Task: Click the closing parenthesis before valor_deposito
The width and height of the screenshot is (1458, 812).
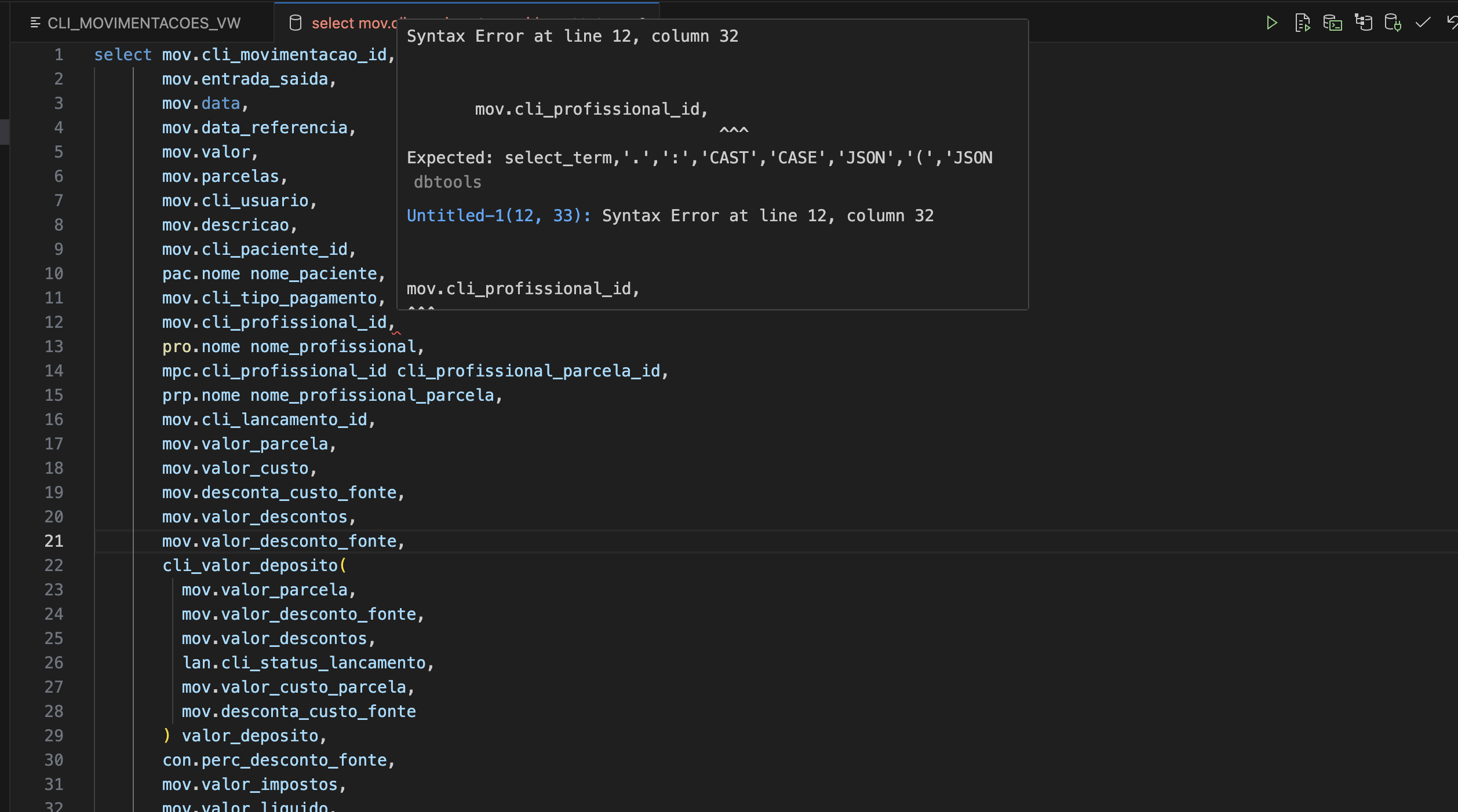Action: click(167, 736)
